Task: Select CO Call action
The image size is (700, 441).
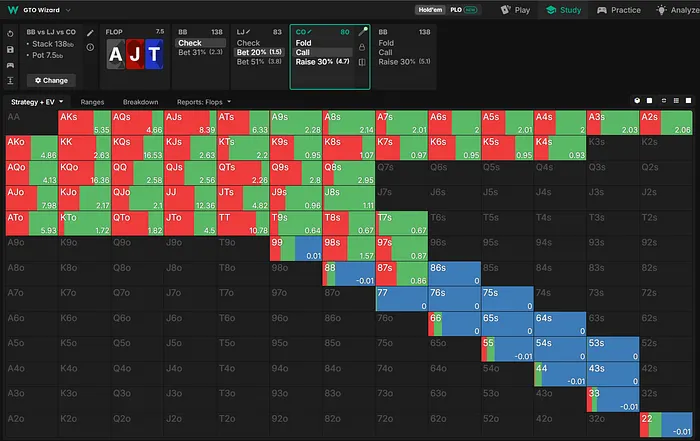Action: 323,52
